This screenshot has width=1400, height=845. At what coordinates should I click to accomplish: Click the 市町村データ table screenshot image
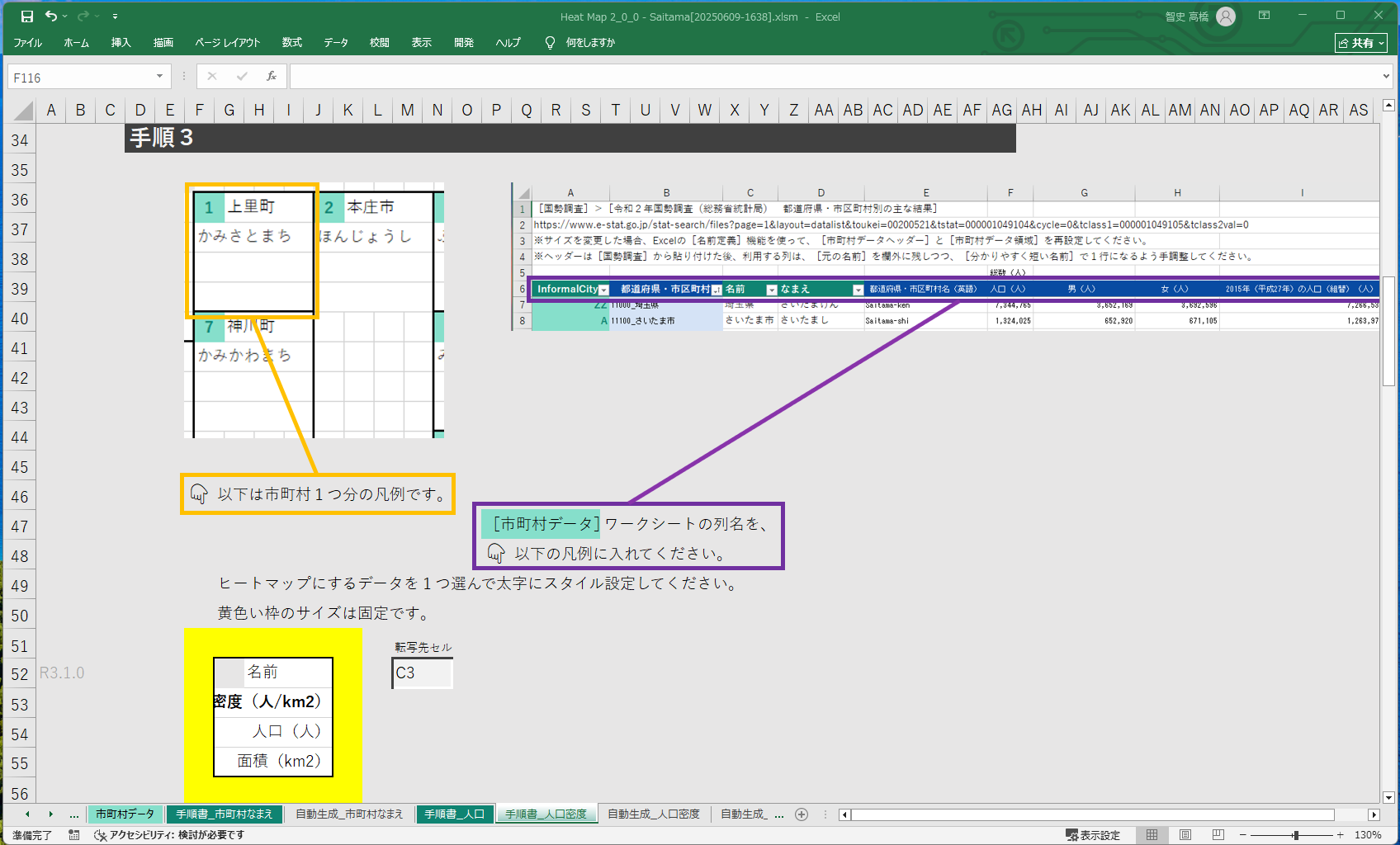pos(945,257)
